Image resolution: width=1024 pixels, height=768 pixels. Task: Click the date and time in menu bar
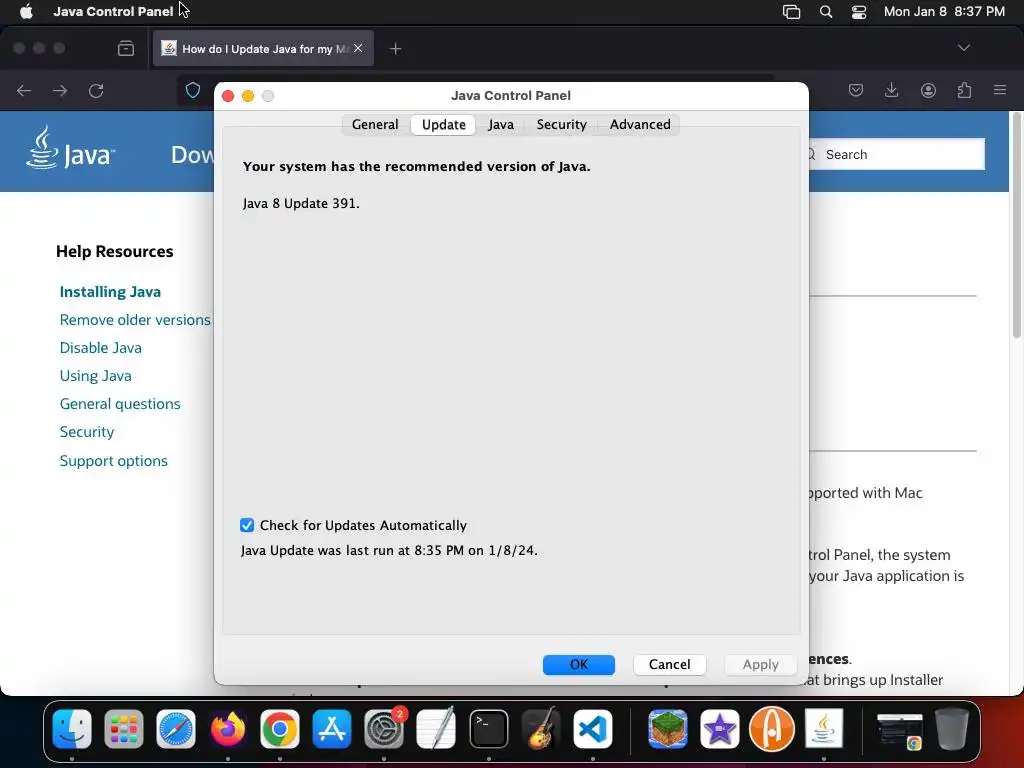point(944,11)
